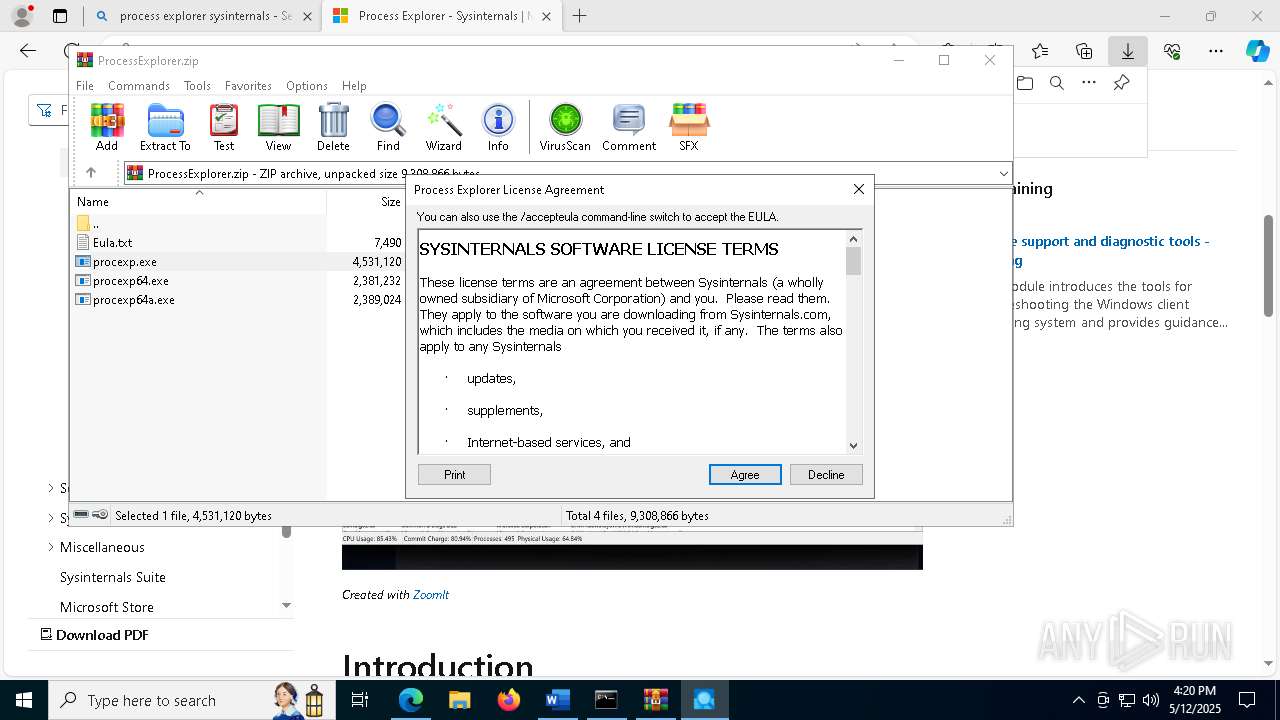Close the License Agreement dialog
Screen dimensions: 1280x720
click(858, 189)
